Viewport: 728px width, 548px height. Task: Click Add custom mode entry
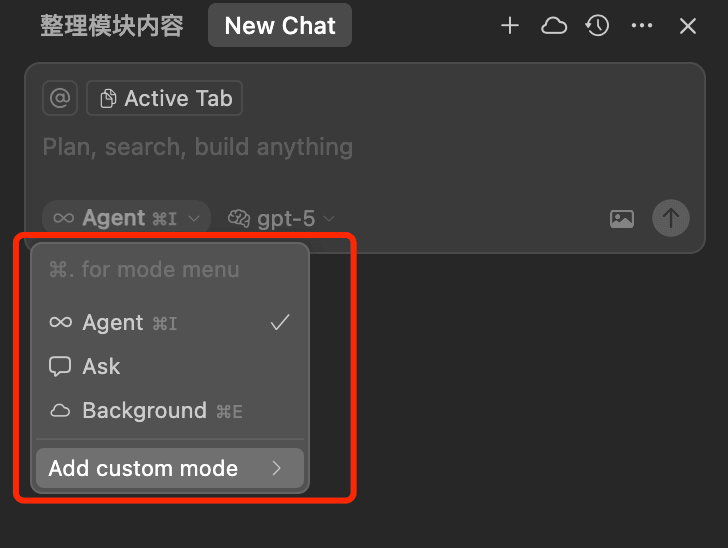[x=170, y=468]
